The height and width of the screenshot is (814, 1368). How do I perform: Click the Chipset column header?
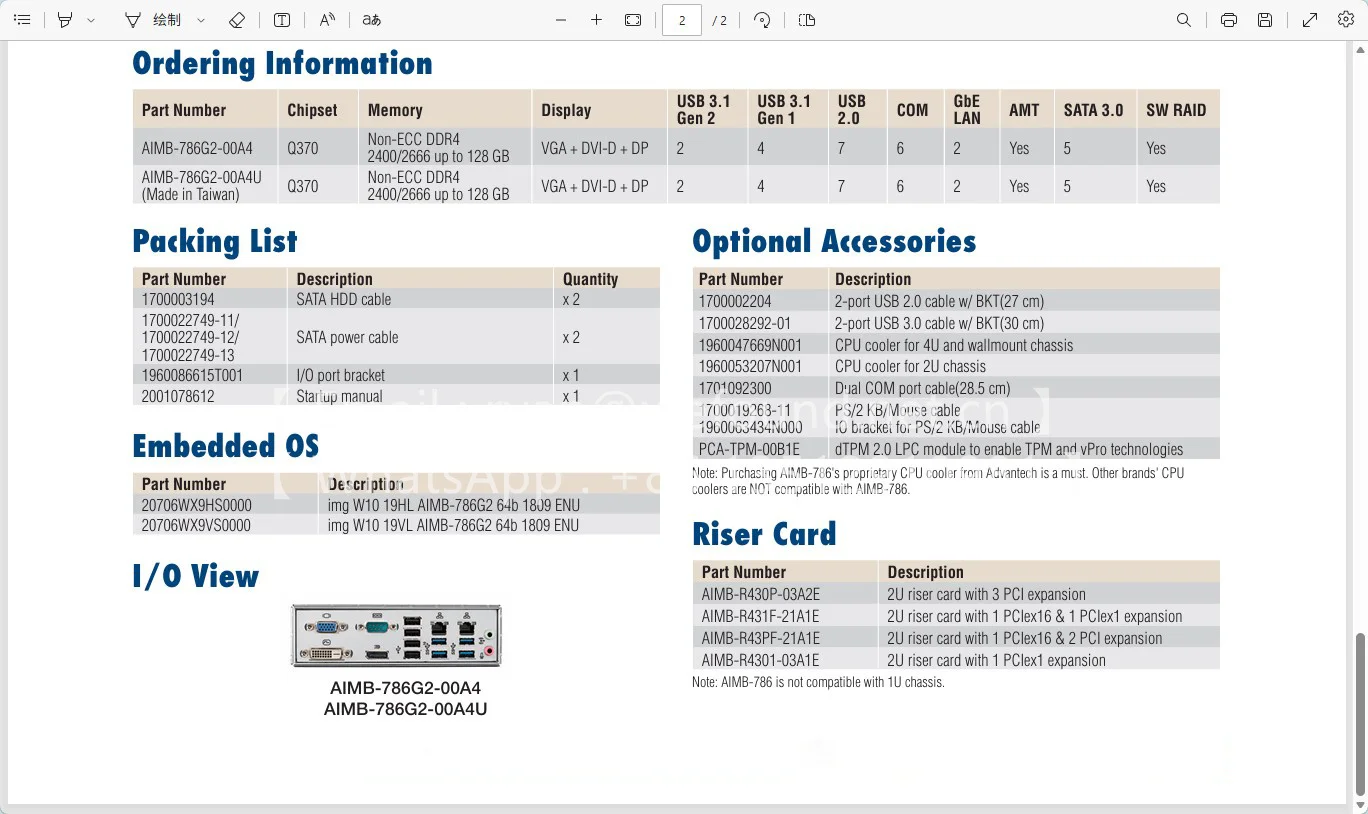[312, 110]
